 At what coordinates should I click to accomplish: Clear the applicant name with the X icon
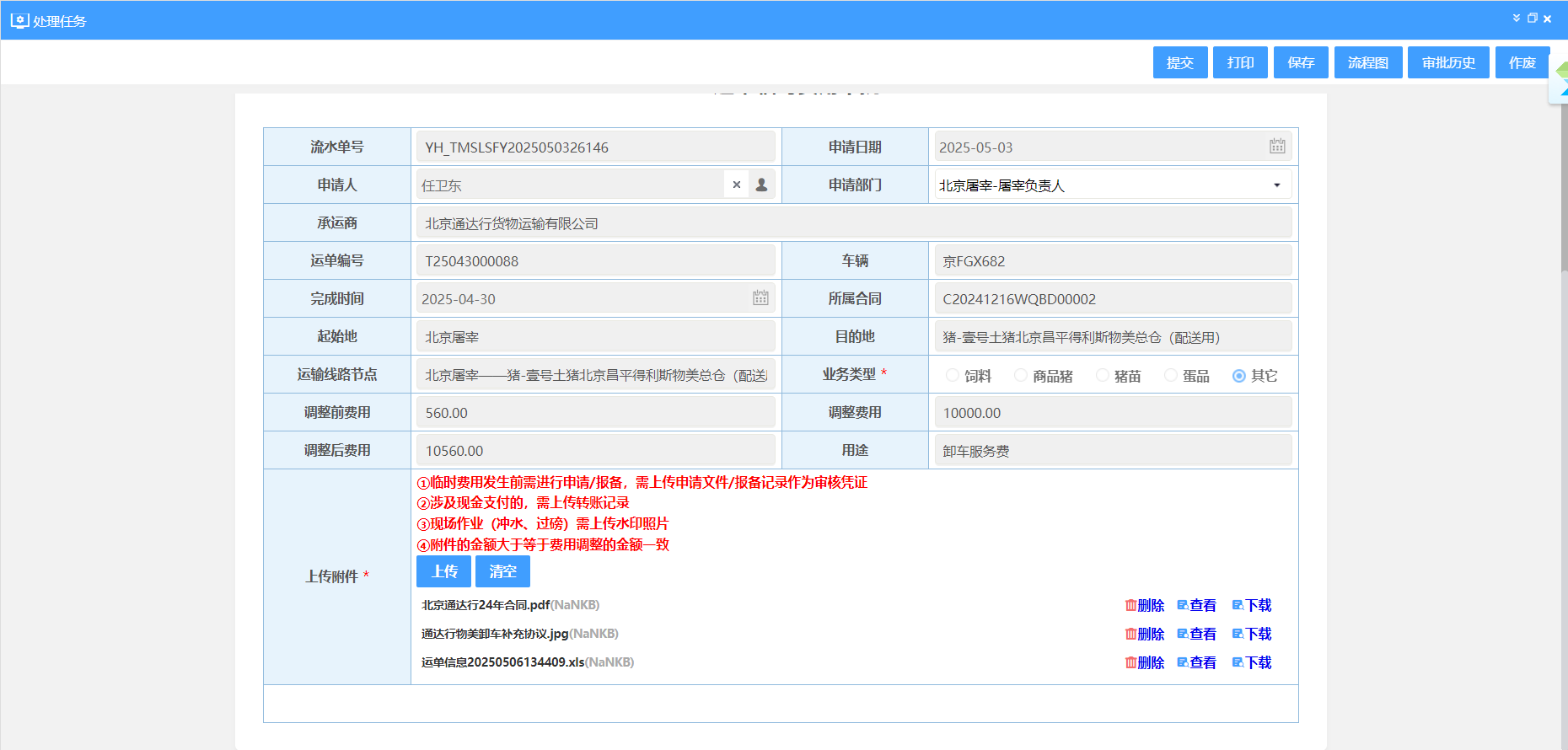click(x=737, y=185)
